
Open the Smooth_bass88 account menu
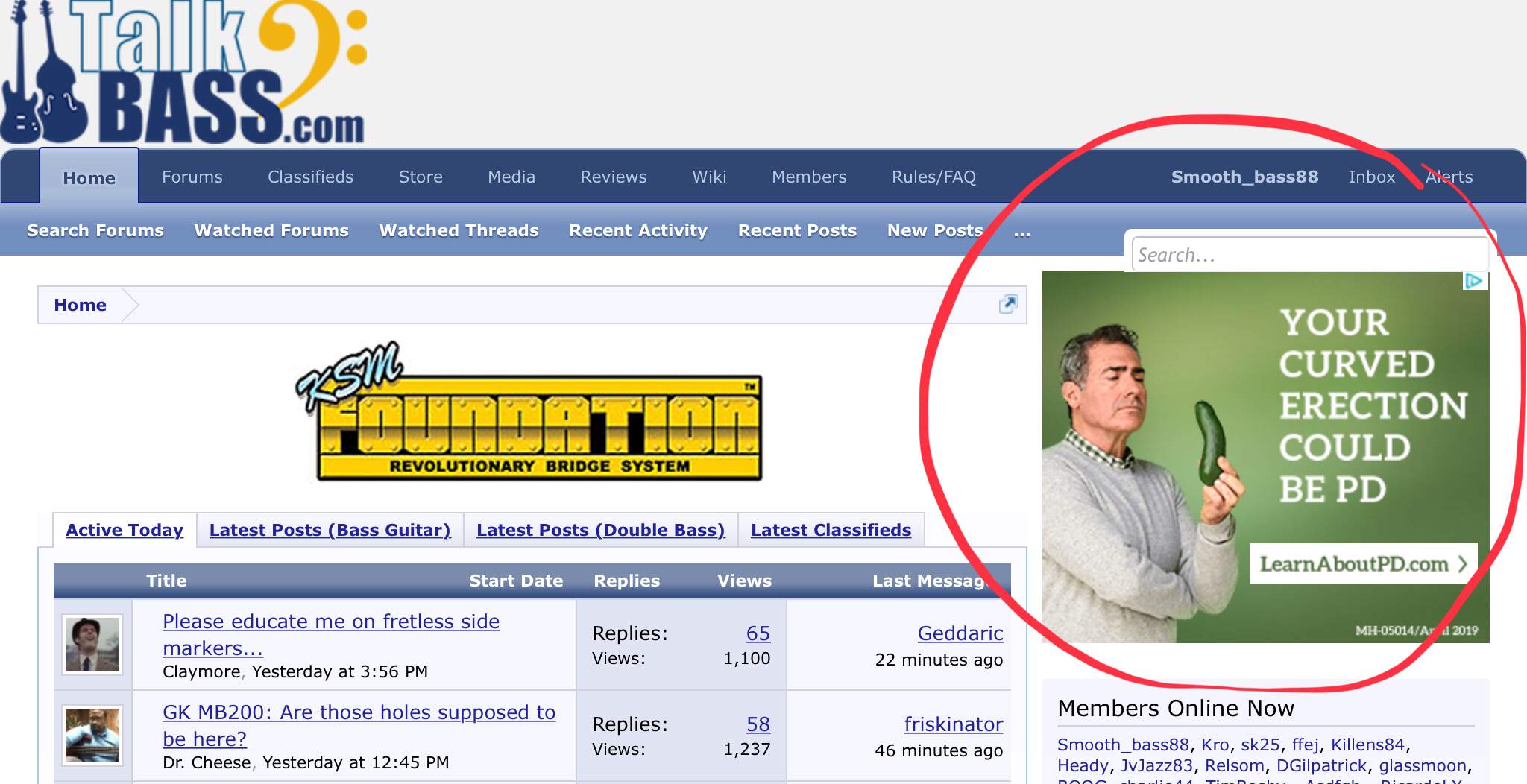coord(1244,177)
